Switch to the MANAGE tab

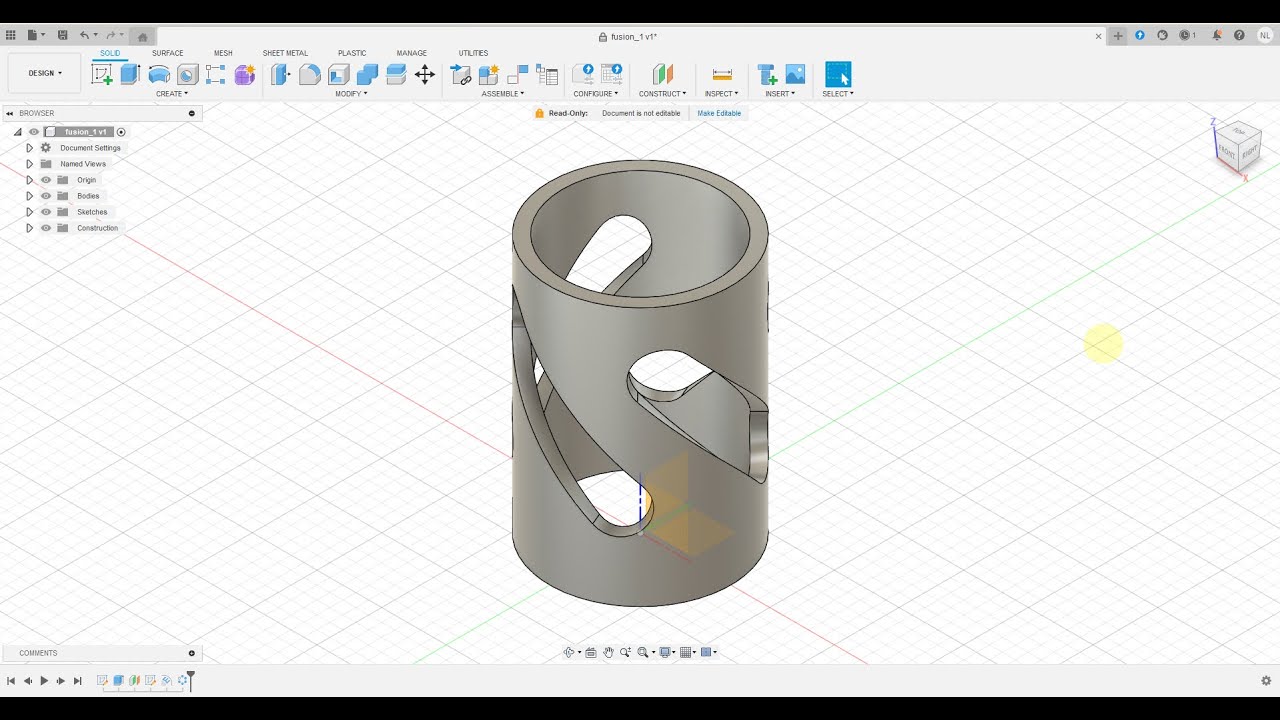point(411,53)
